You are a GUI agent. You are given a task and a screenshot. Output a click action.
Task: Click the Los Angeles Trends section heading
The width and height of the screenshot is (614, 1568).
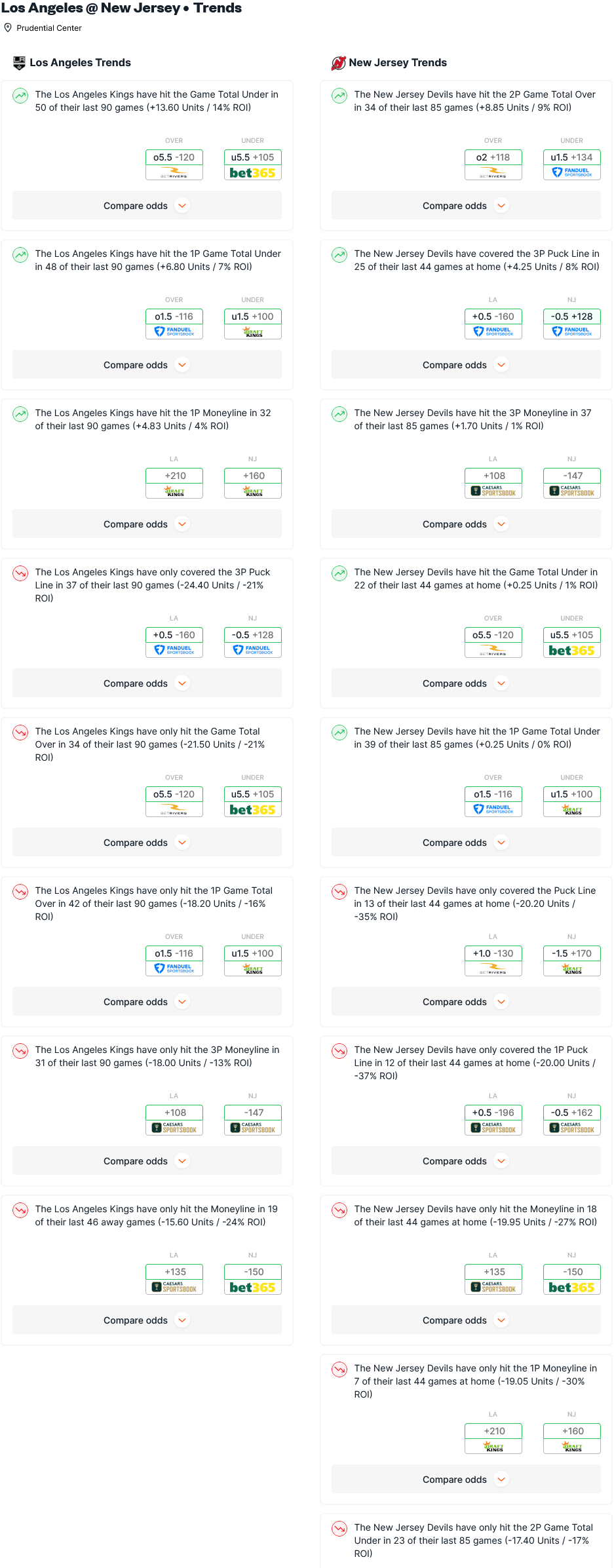coord(80,63)
